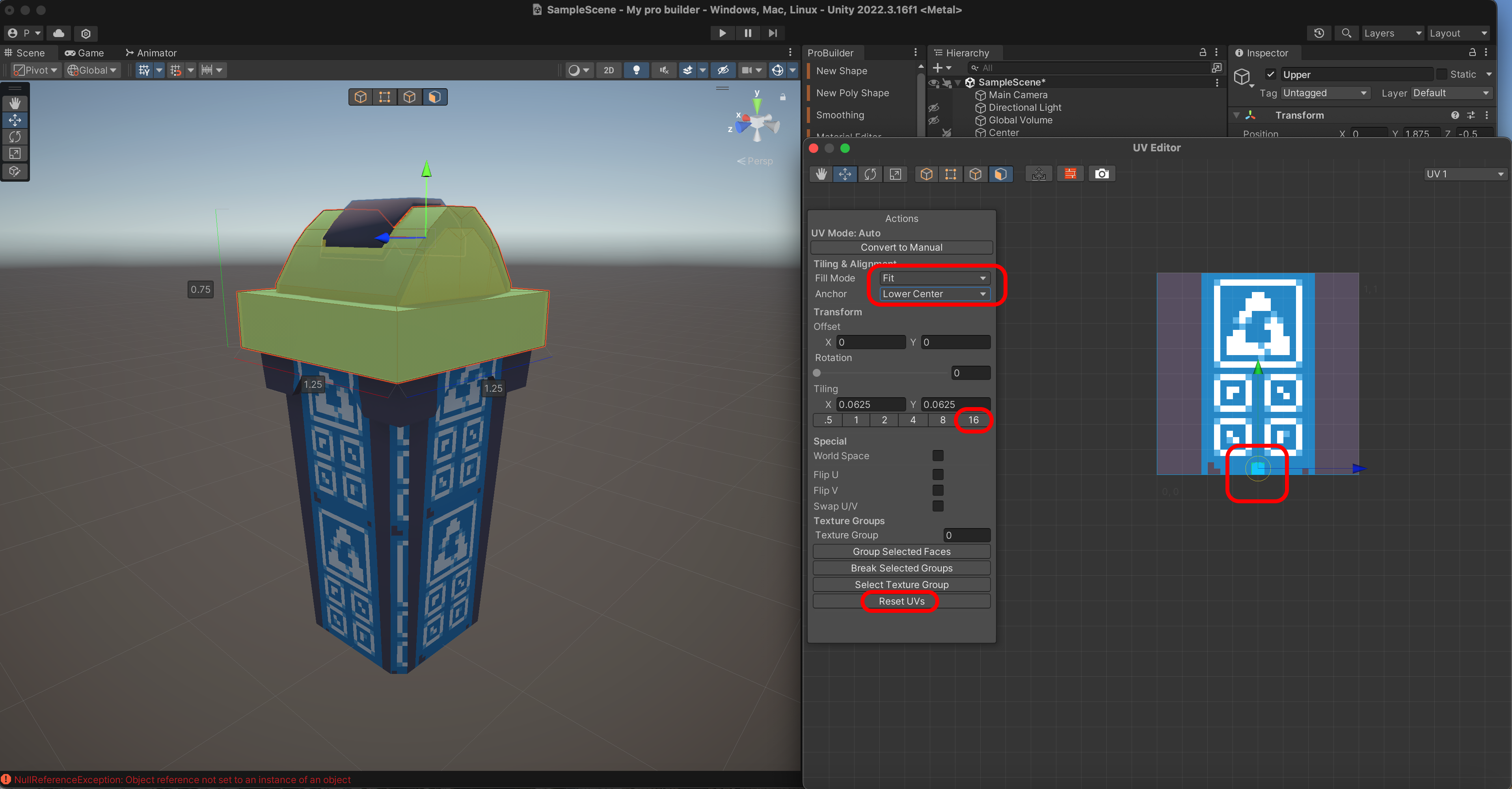
Task: Open the Fill Mode dropdown
Action: pos(934,278)
